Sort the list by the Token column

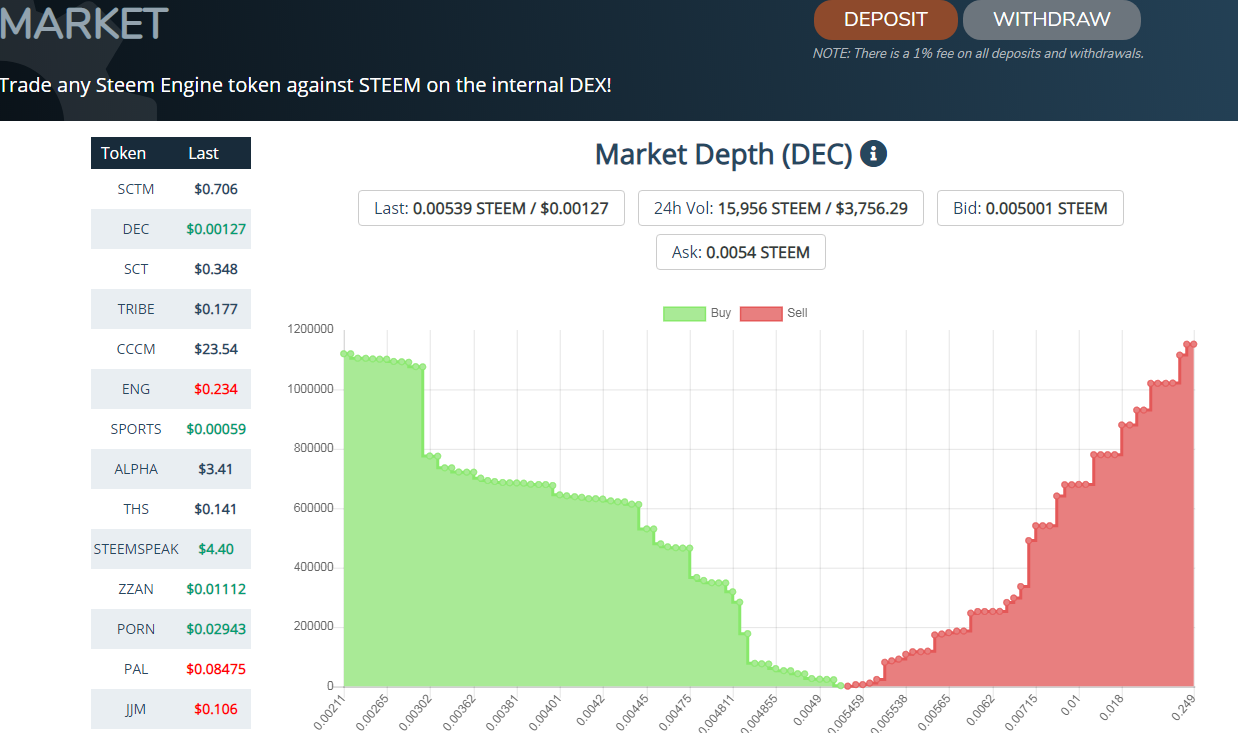123,153
